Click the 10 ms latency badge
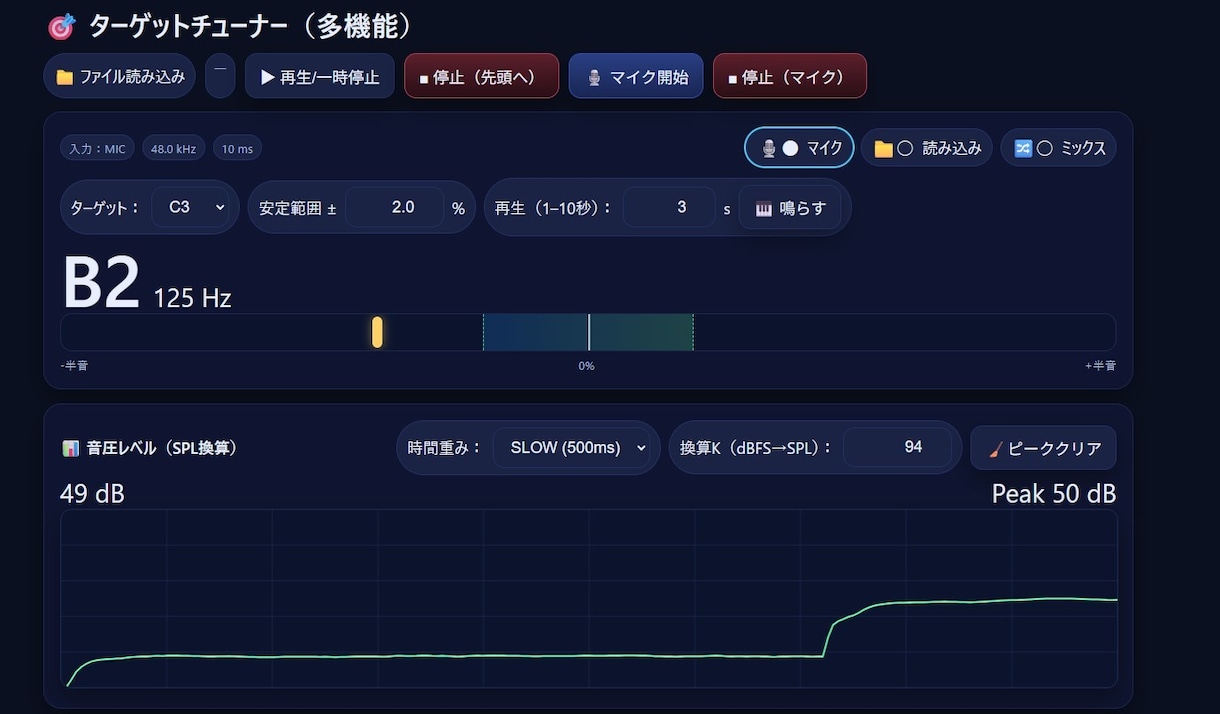The width and height of the screenshot is (1220, 714). click(x=237, y=149)
